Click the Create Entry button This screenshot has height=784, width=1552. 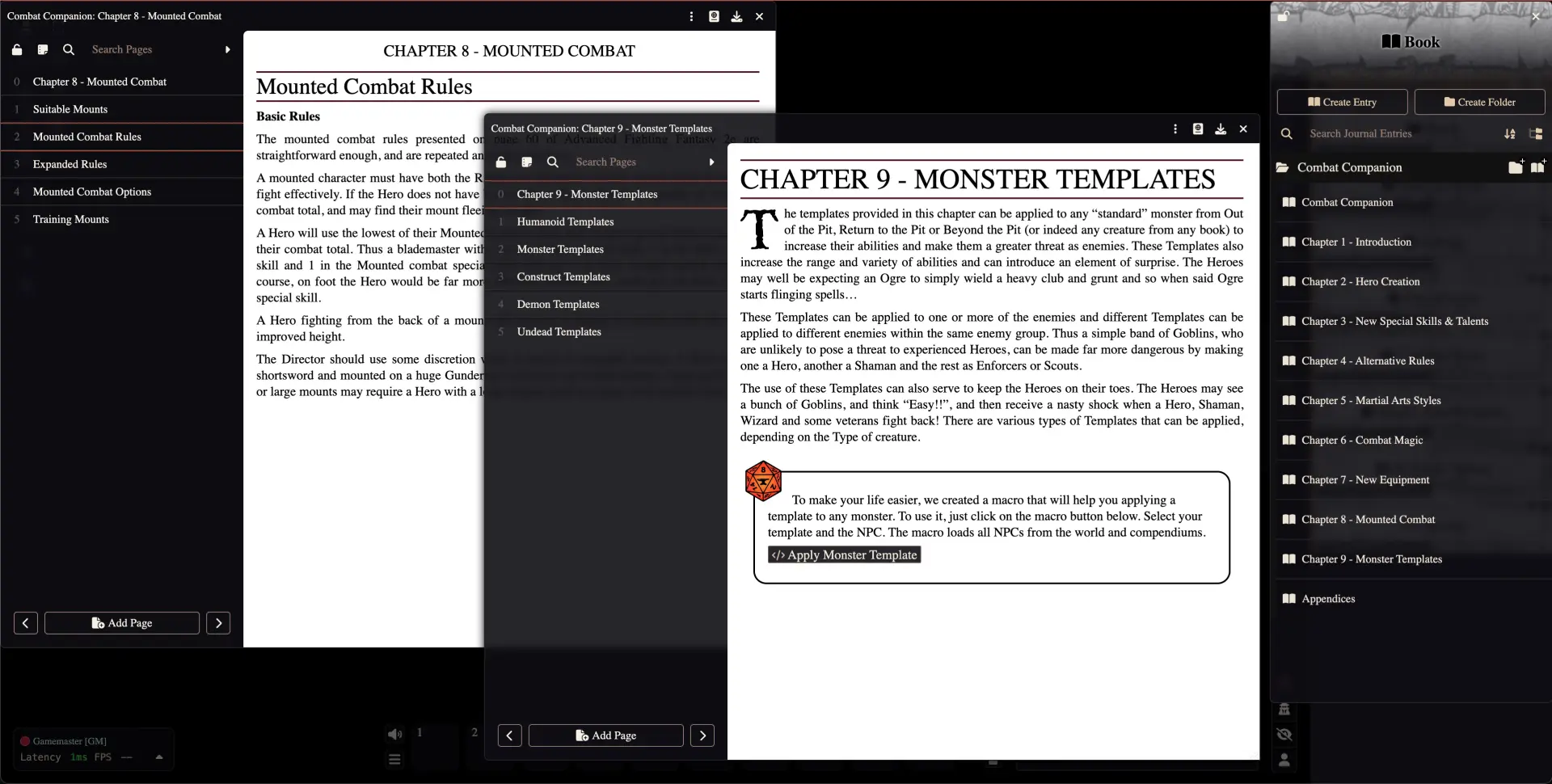[1342, 103]
